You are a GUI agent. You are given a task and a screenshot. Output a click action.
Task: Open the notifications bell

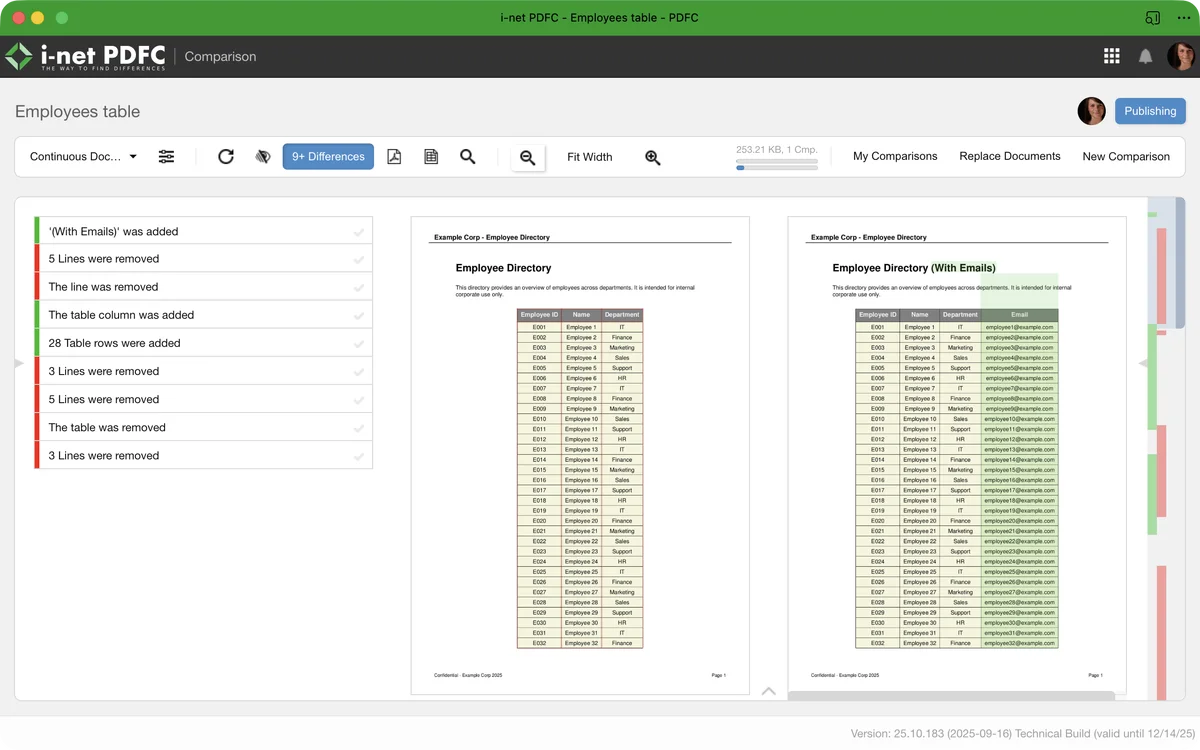[1146, 57]
